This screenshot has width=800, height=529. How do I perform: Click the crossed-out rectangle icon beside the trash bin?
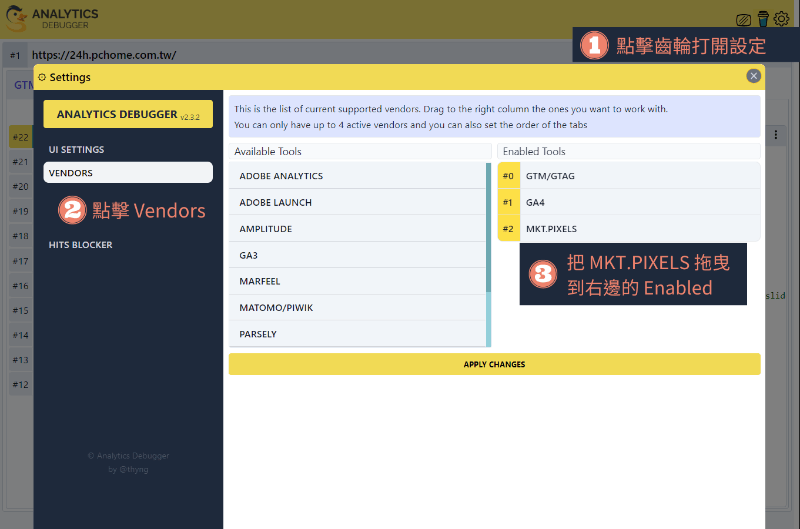(743, 20)
